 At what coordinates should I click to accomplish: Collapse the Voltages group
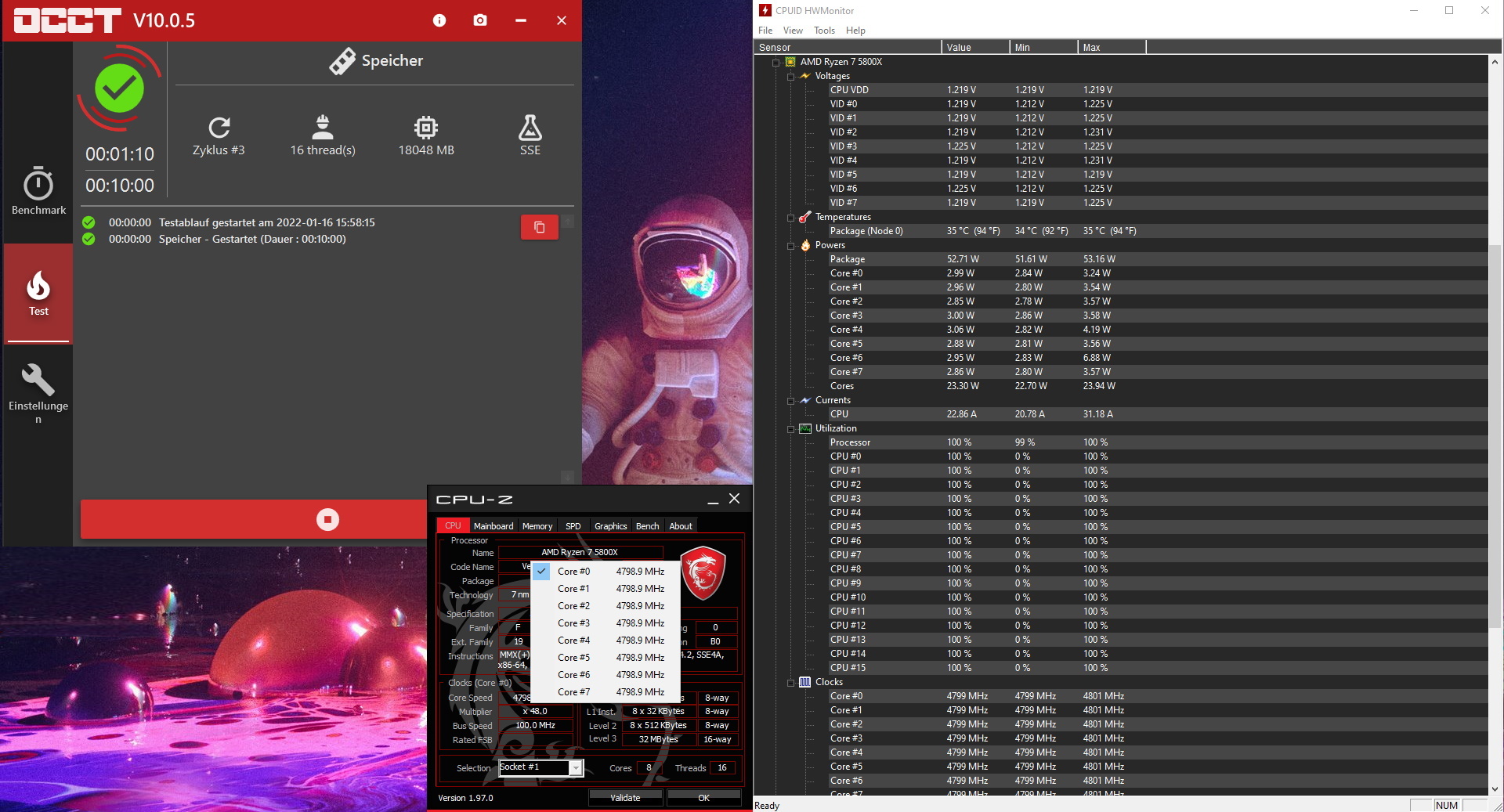tap(790, 76)
